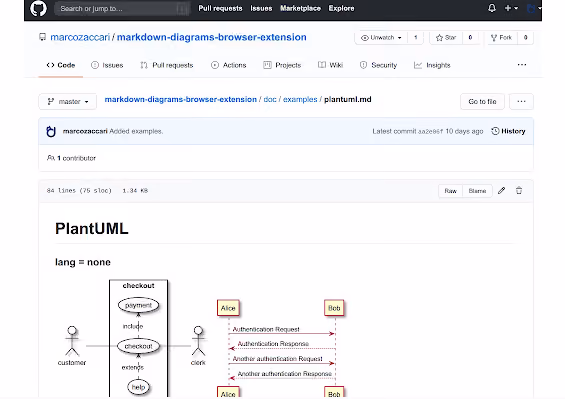The image size is (565, 399).
Task: Open Blame view of the file
Action: [x=477, y=191]
